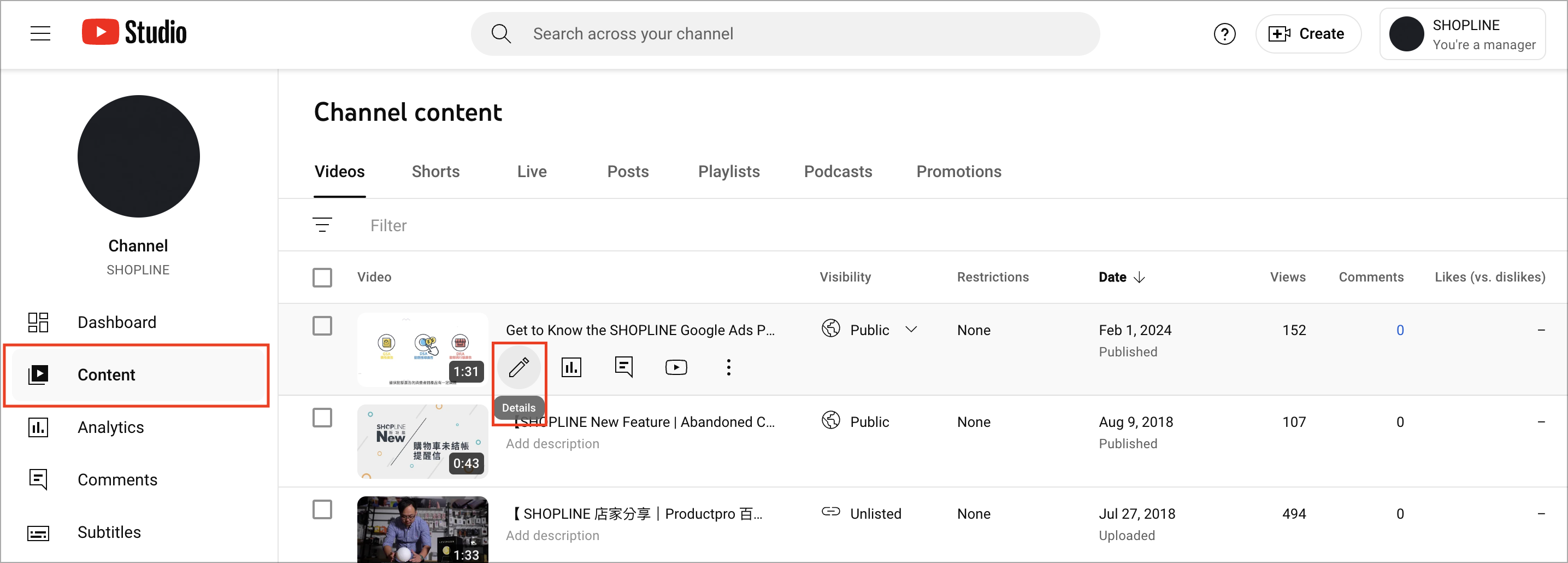Click the Date column sort arrow
The height and width of the screenshot is (563, 1568).
(1140, 277)
